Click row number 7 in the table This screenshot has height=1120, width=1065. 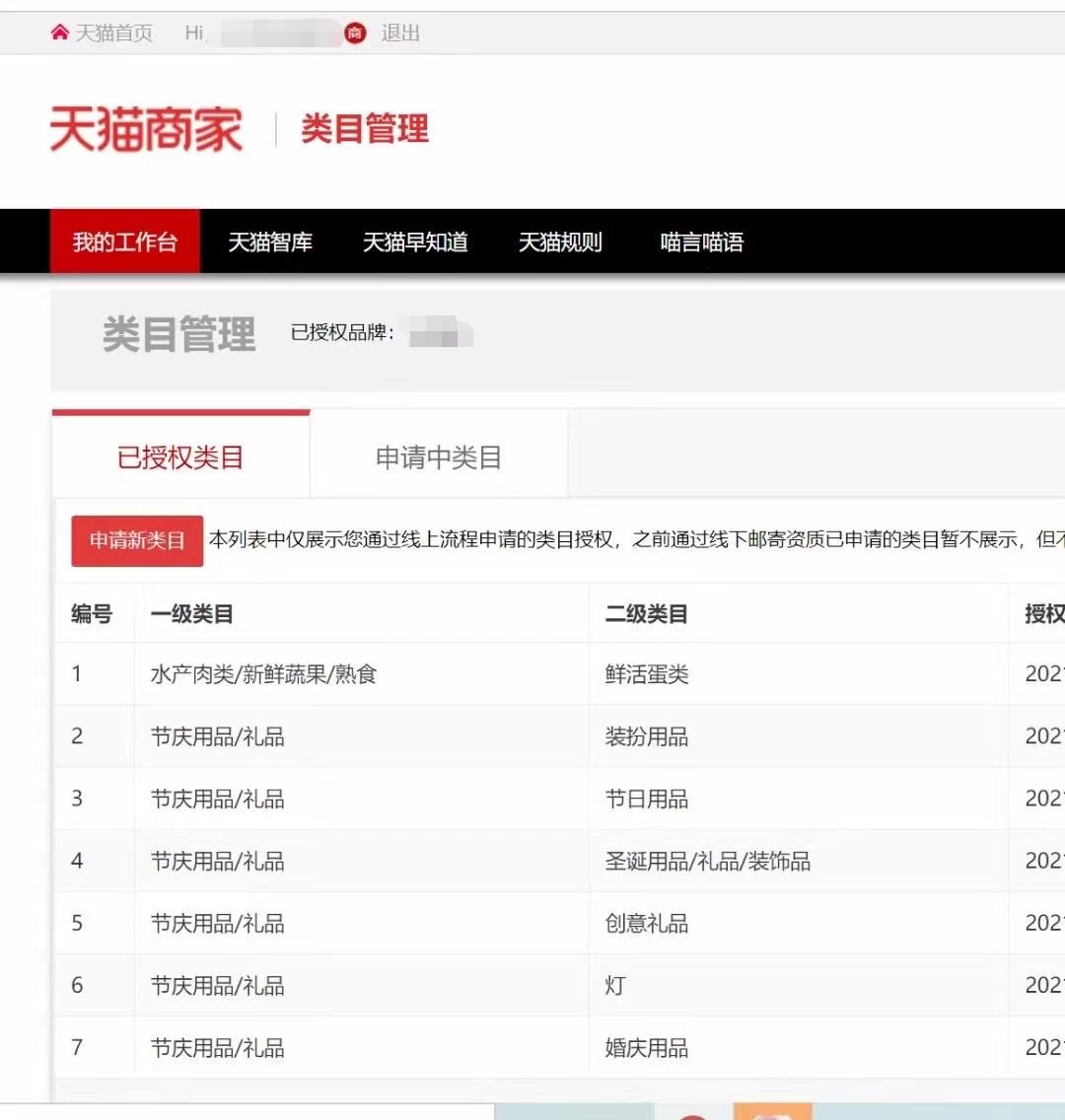point(77,1047)
